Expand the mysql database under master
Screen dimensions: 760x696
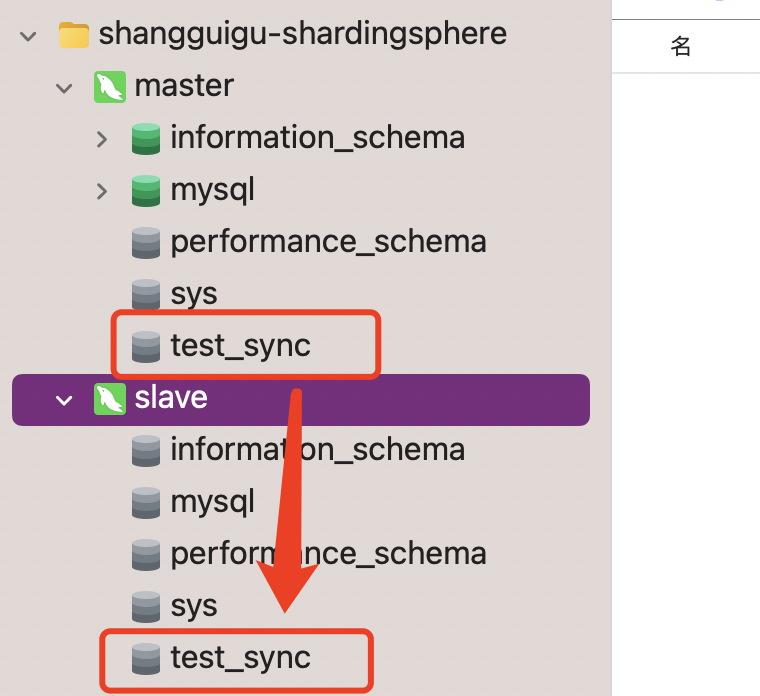point(101,191)
